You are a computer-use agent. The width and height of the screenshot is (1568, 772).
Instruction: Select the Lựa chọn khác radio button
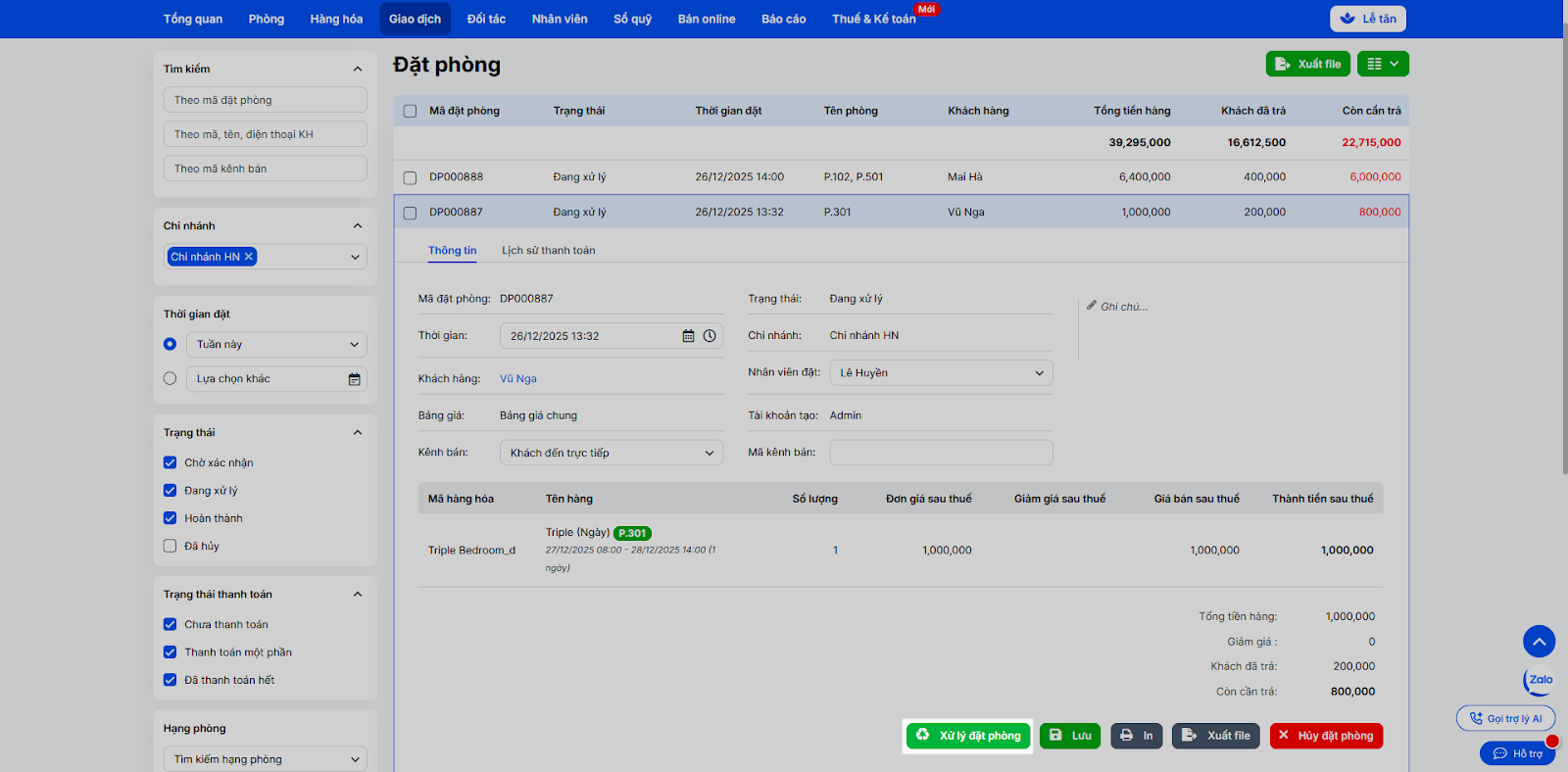tap(171, 378)
